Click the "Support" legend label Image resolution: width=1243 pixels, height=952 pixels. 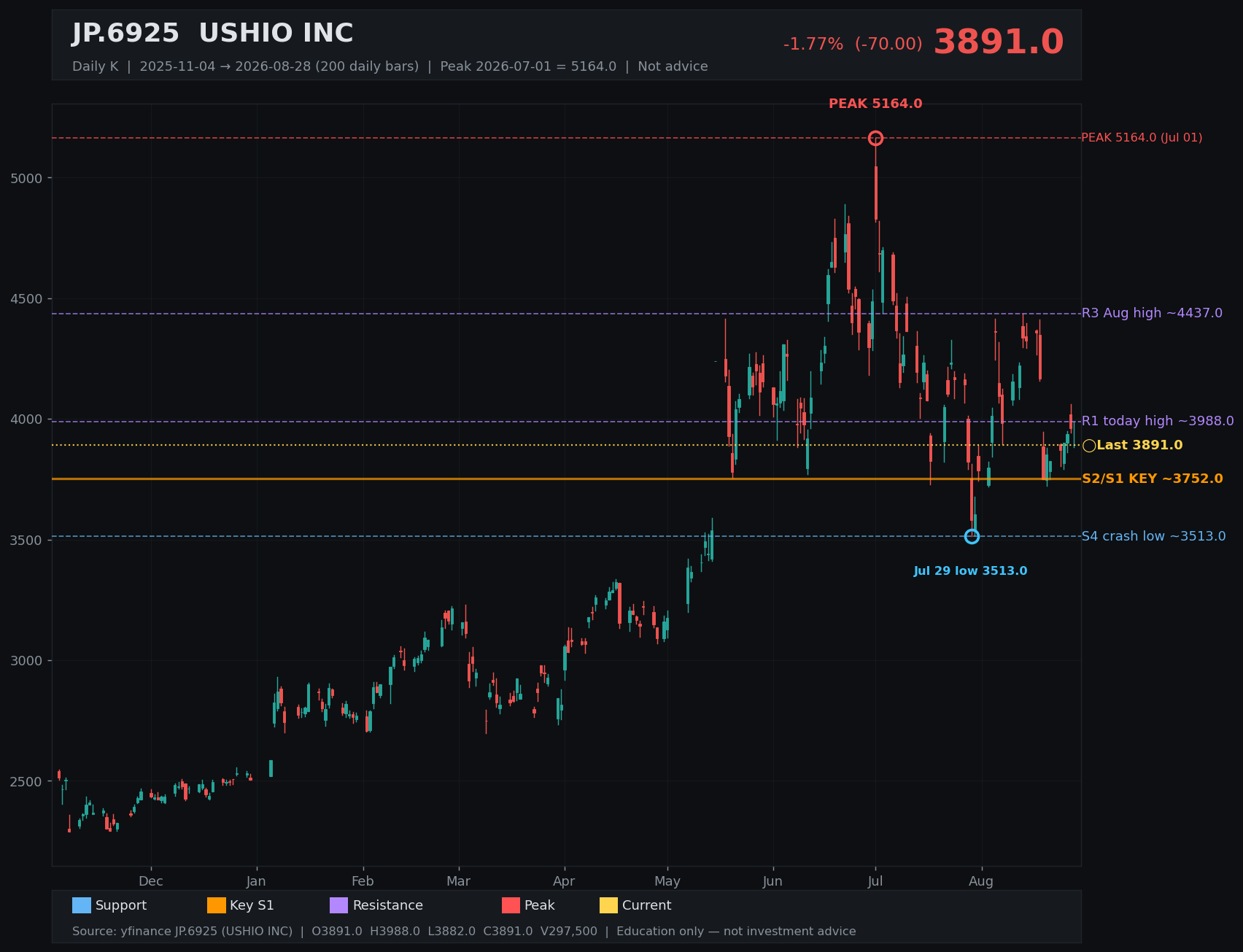coord(121,905)
